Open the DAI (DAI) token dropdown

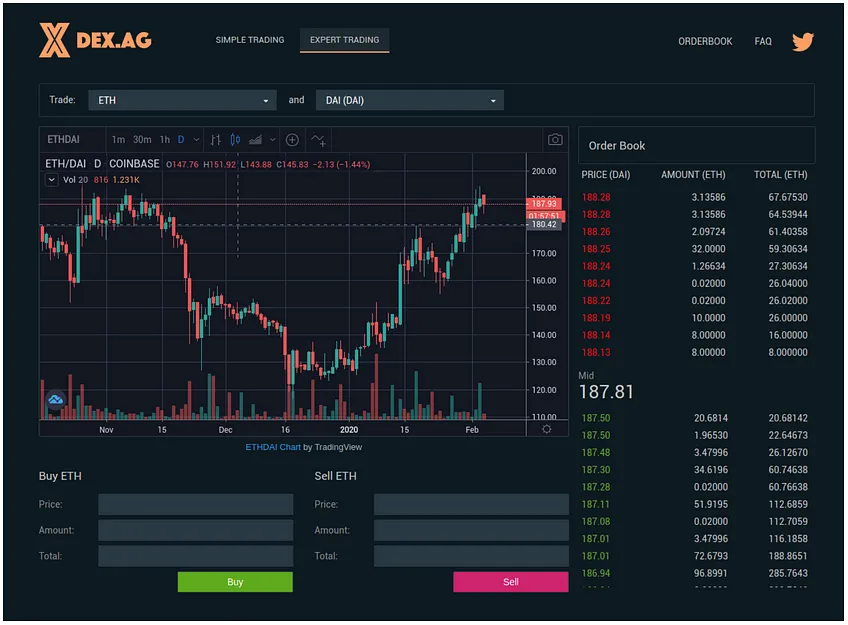click(x=409, y=101)
